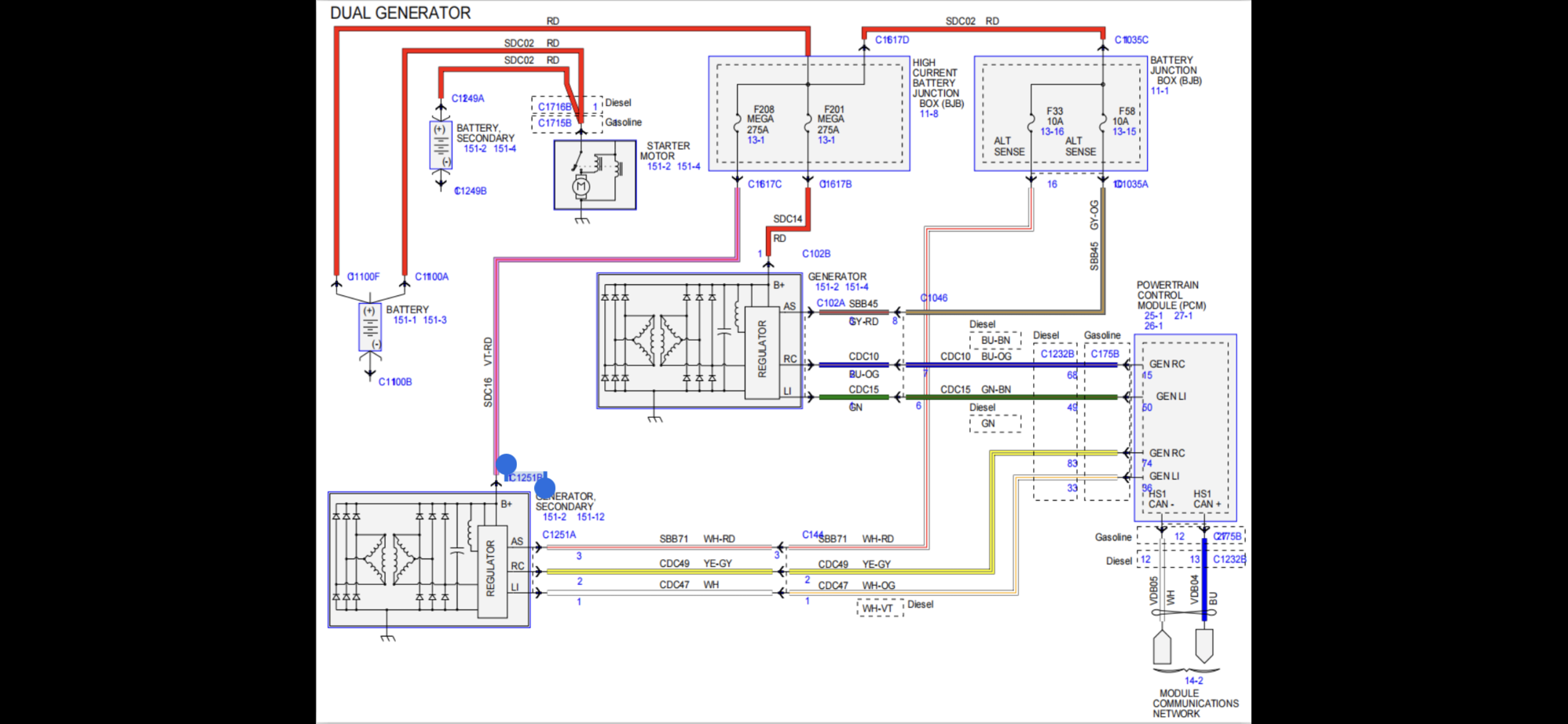Select the blue annotation dot near C1251B
The height and width of the screenshot is (724, 1568).
click(507, 466)
